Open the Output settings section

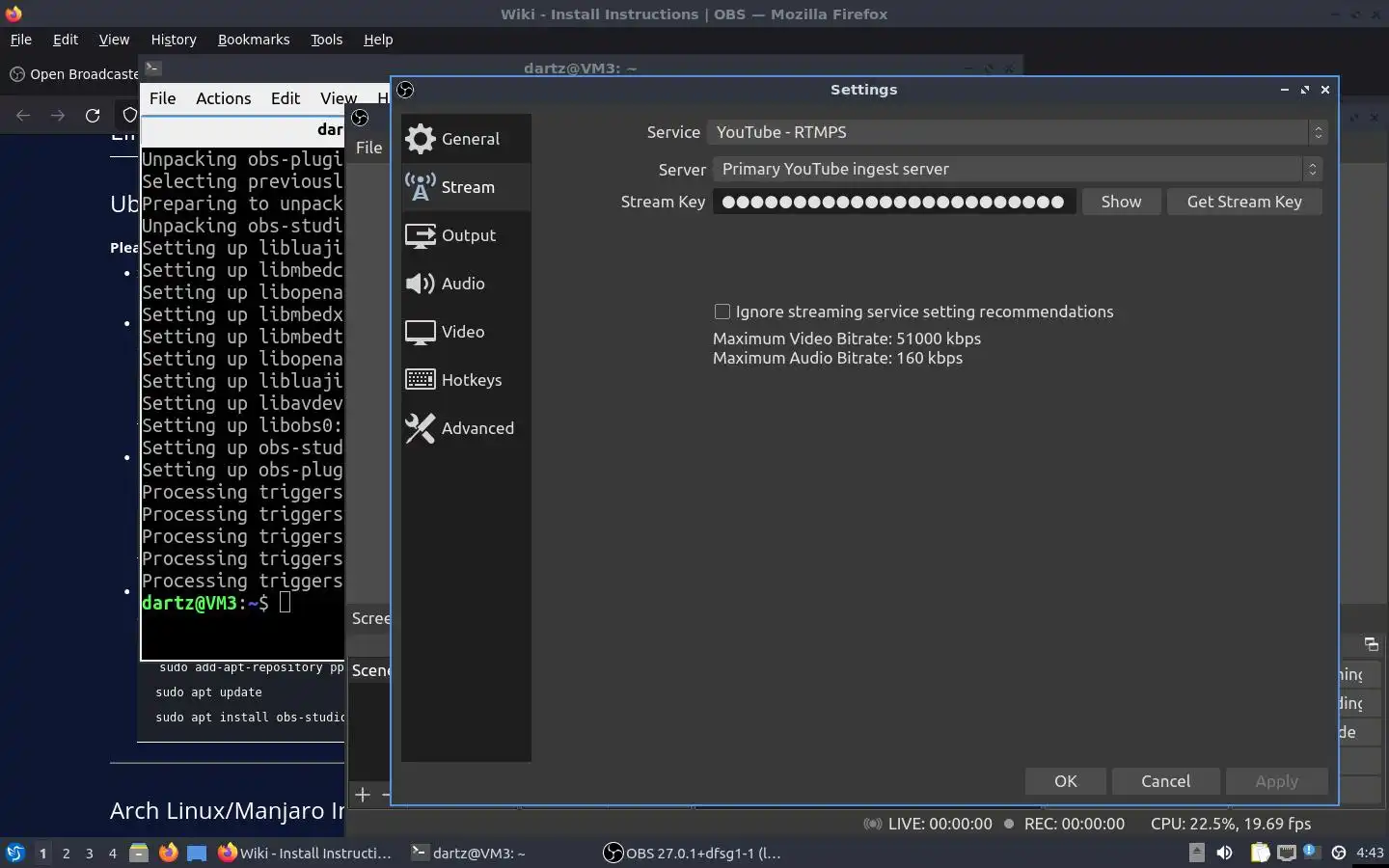click(x=466, y=235)
